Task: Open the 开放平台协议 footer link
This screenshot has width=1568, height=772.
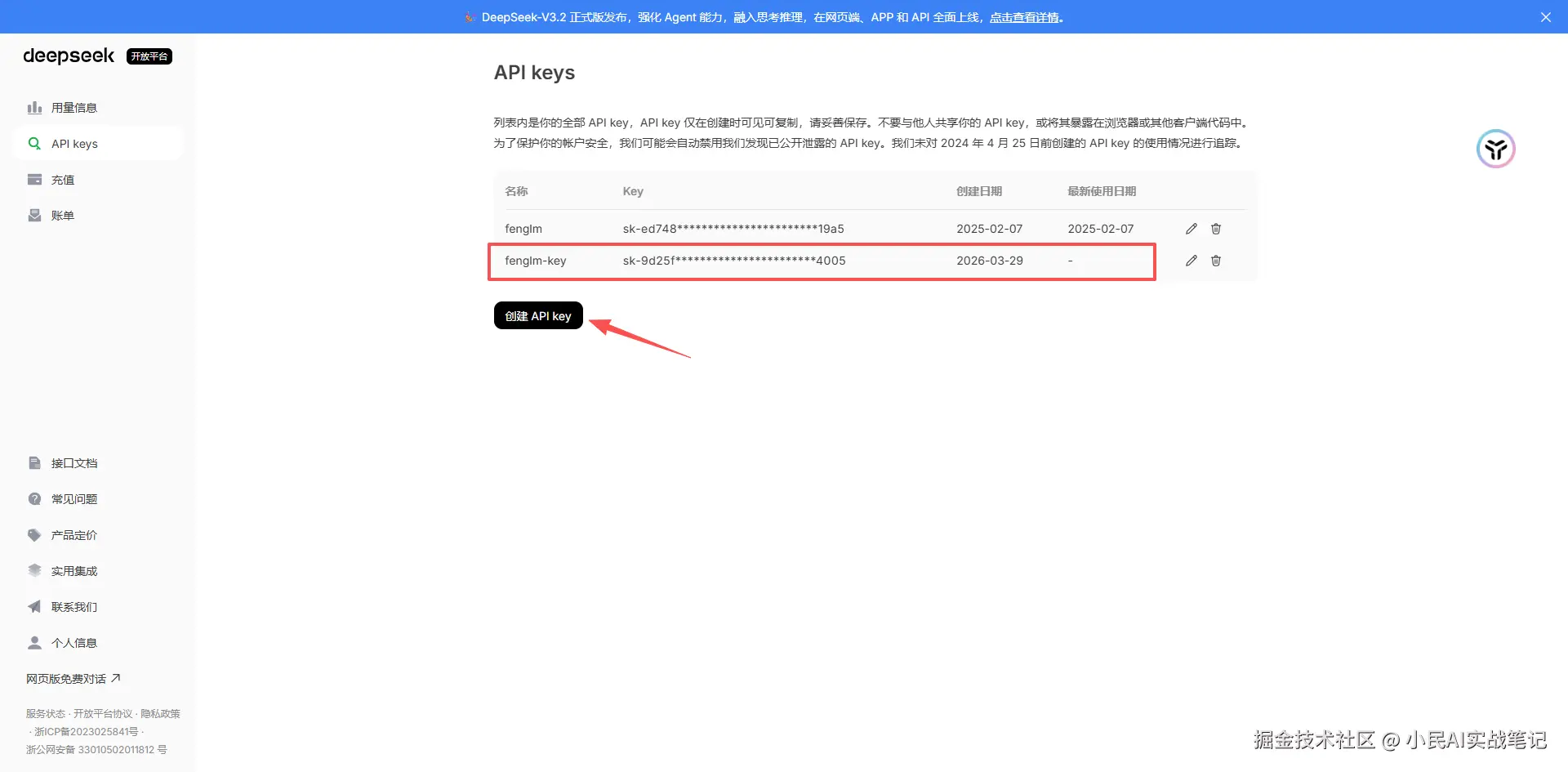Action: point(103,714)
